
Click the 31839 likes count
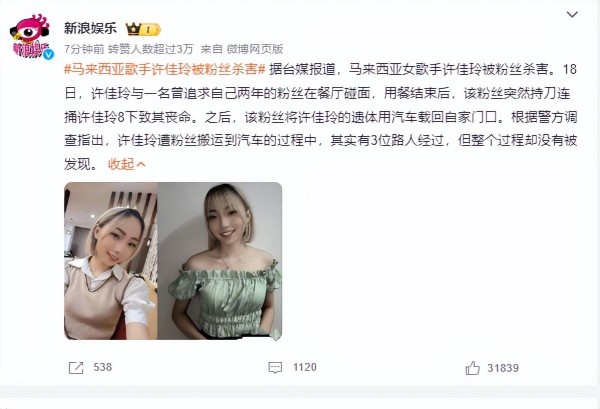(x=503, y=368)
